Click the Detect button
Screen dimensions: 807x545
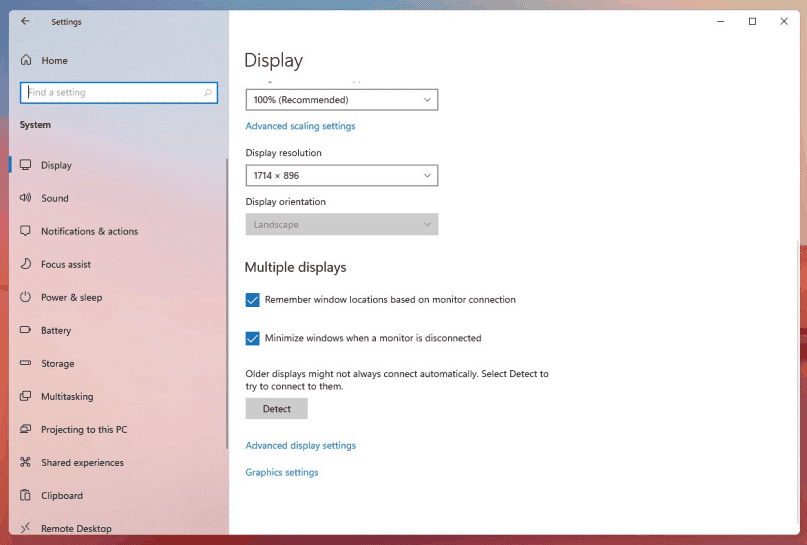coord(276,409)
